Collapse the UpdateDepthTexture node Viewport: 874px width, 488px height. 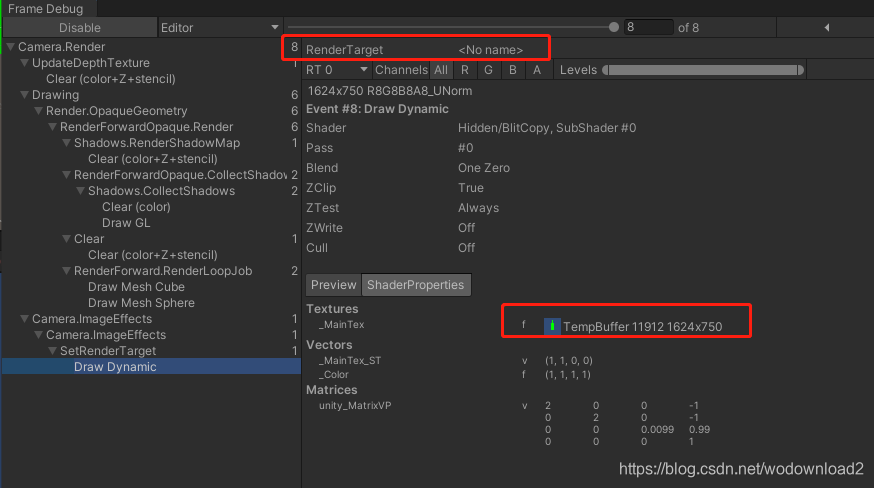point(25,63)
